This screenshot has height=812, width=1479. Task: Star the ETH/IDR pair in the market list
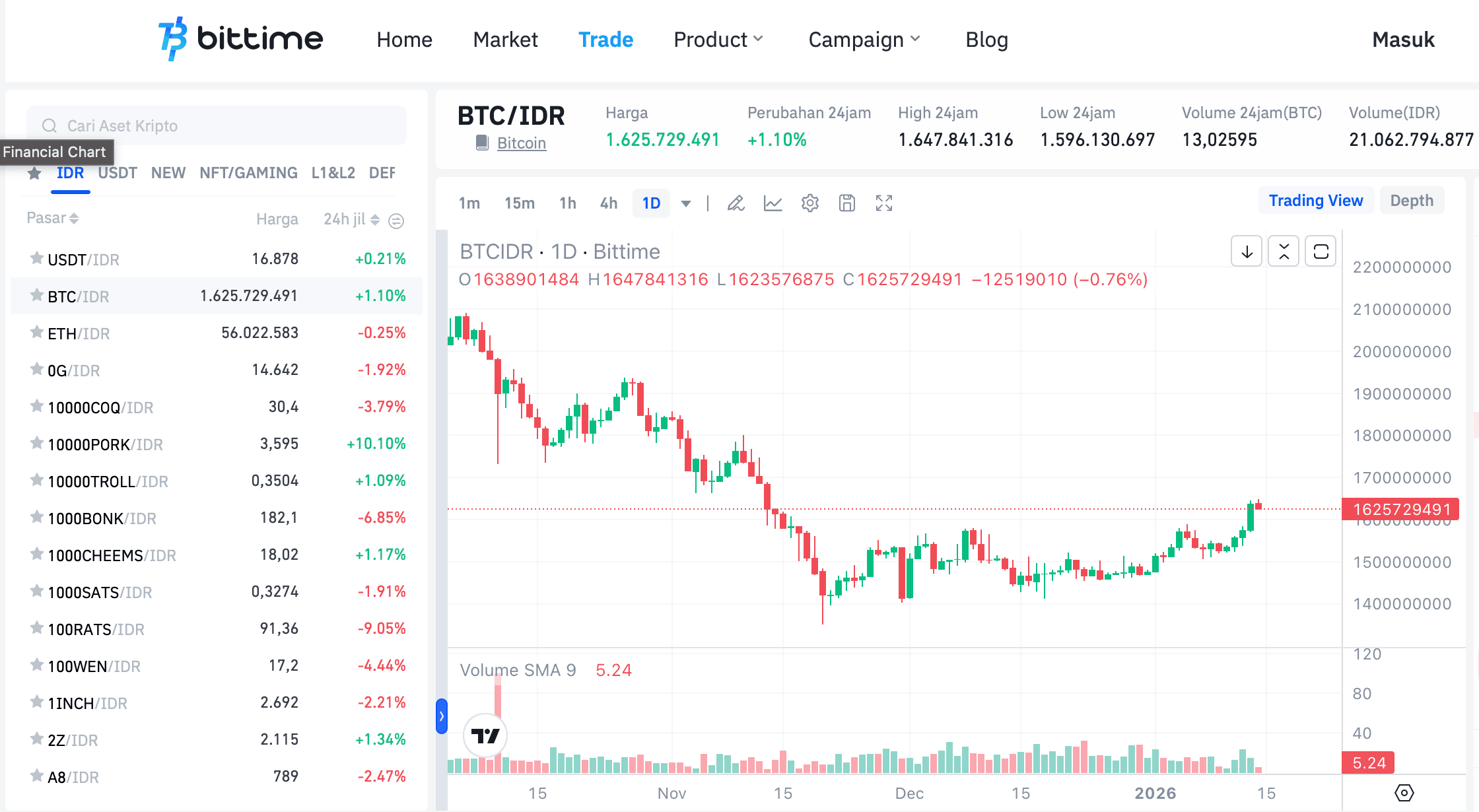36,333
